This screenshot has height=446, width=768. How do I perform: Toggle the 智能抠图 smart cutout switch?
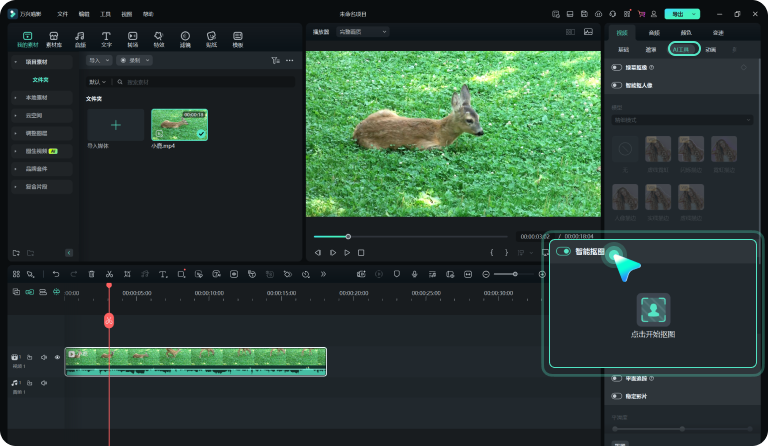tap(564, 251)
